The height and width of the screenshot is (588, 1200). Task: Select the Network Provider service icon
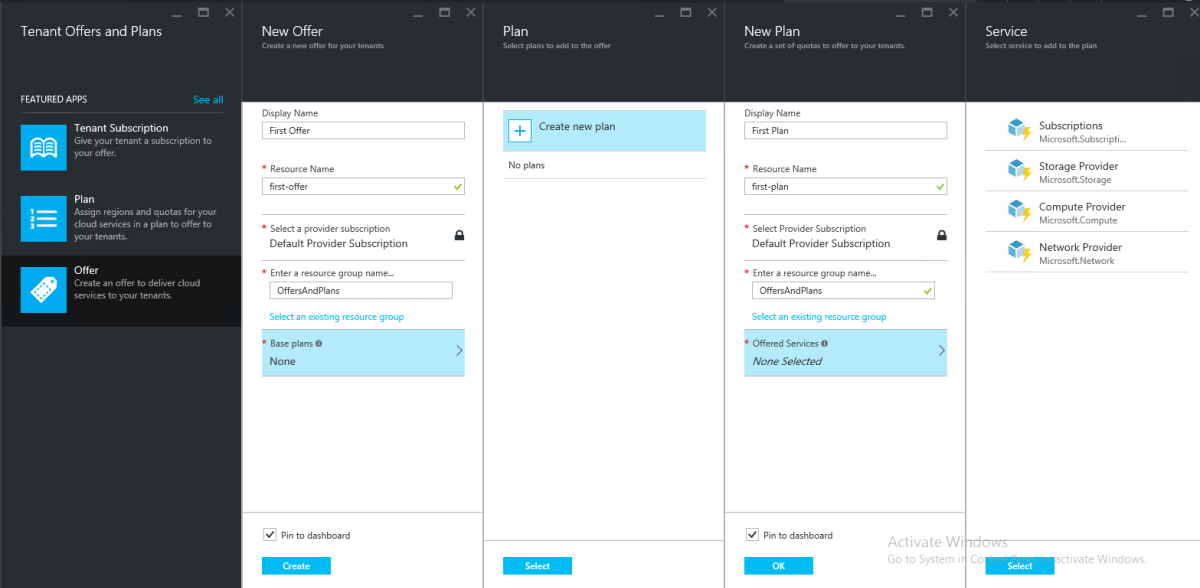(x=1018, y=253)
